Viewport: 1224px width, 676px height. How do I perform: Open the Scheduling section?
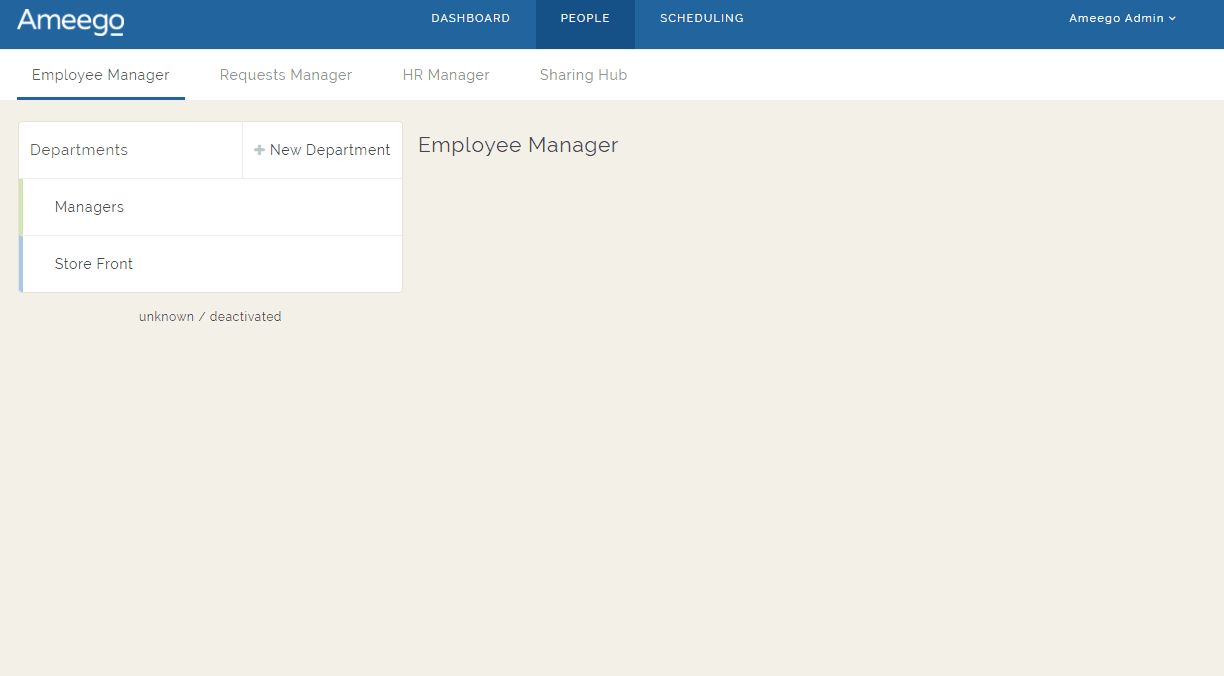pos(701,17)
